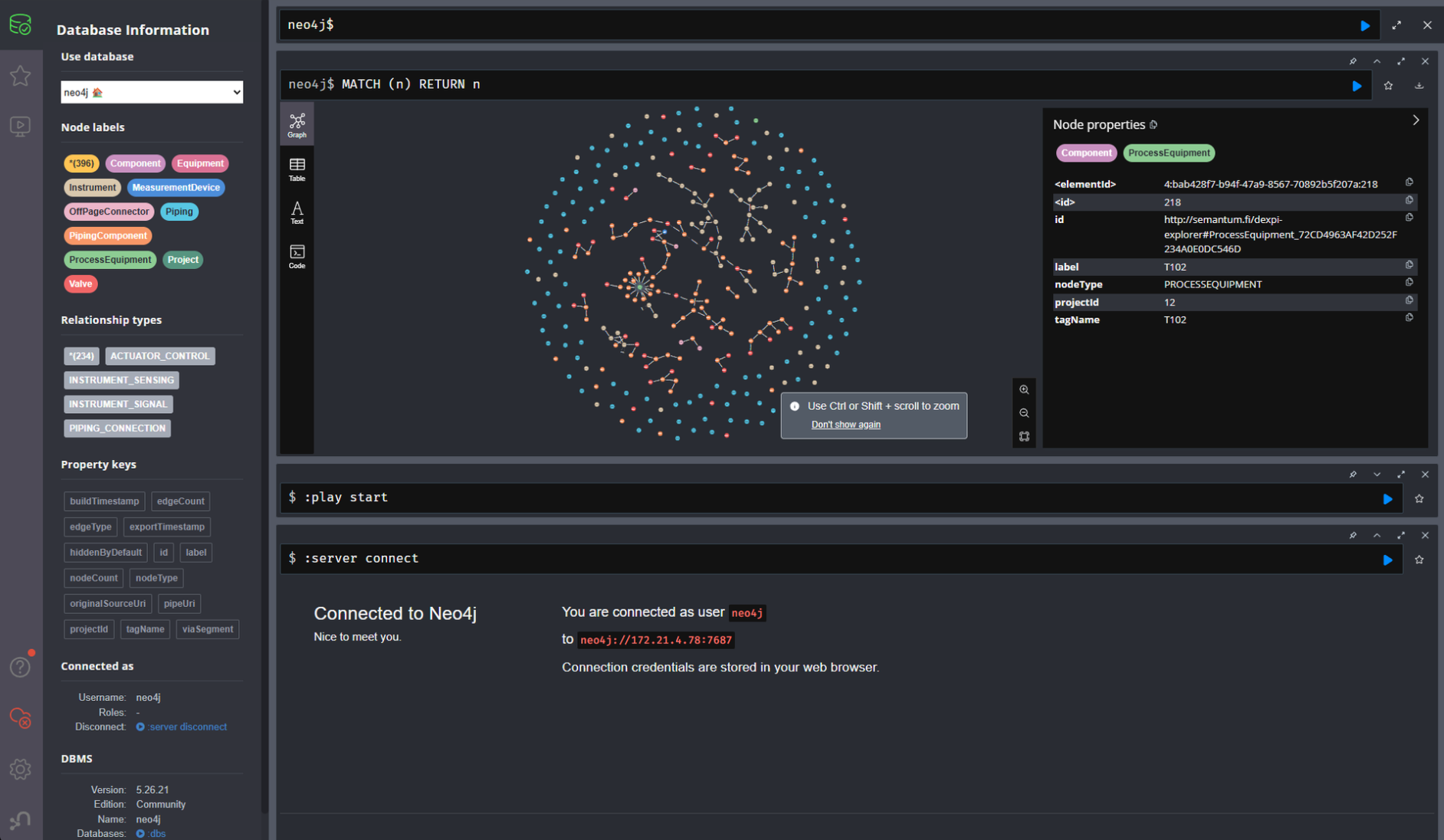
Task: Pin the :server connect frame
Action: (1353, 536)
